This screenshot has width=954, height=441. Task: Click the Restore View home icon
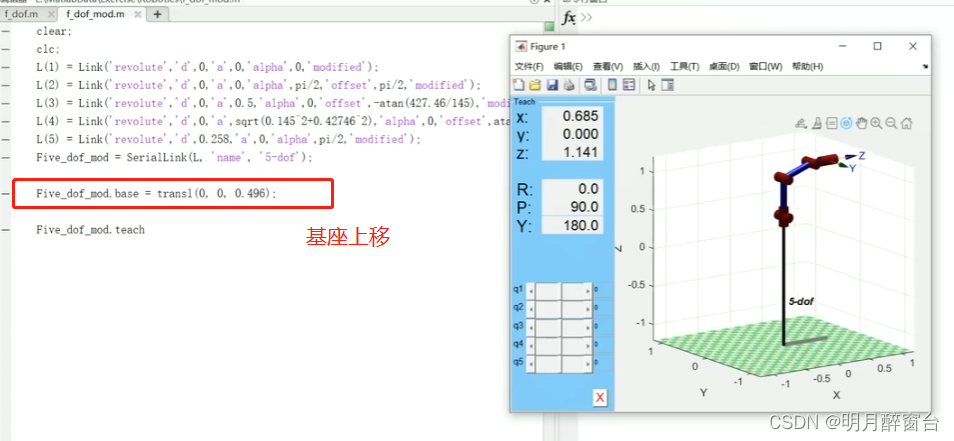tap(907, 123)
